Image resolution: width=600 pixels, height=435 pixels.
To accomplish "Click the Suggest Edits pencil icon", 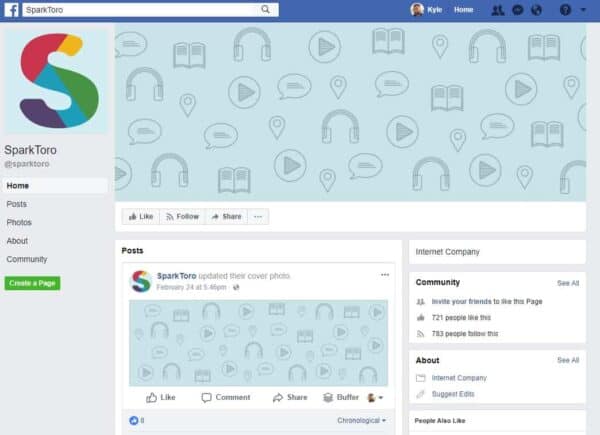I will pyautogui.click(x=421, y=394).
